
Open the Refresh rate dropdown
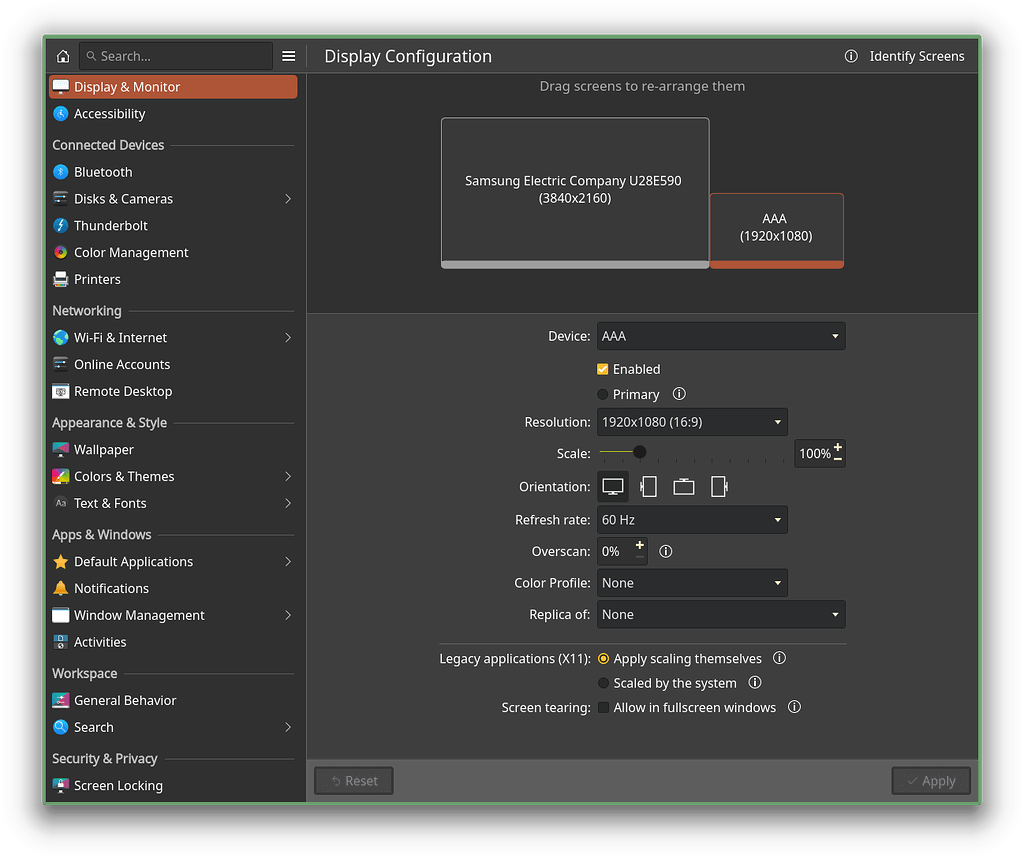(x=692, y=519)
